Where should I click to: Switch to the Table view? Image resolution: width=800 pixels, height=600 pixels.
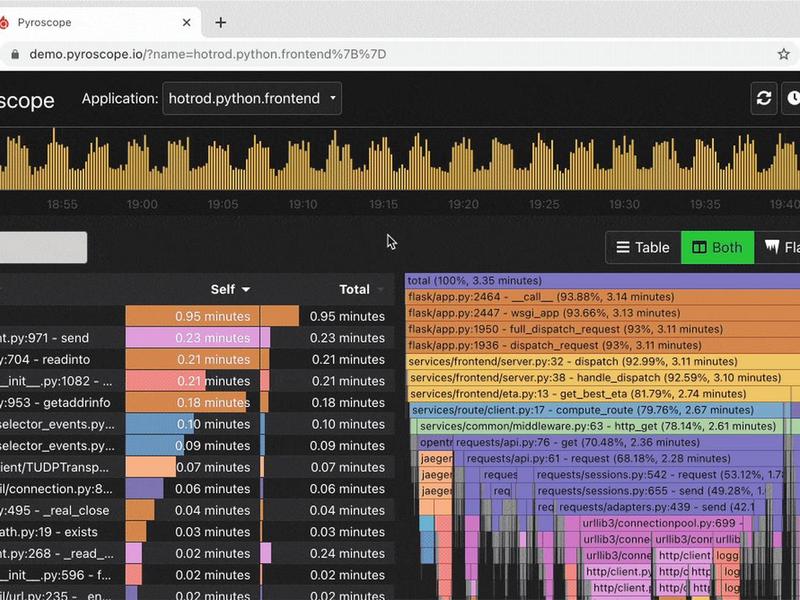coord(643,247)
